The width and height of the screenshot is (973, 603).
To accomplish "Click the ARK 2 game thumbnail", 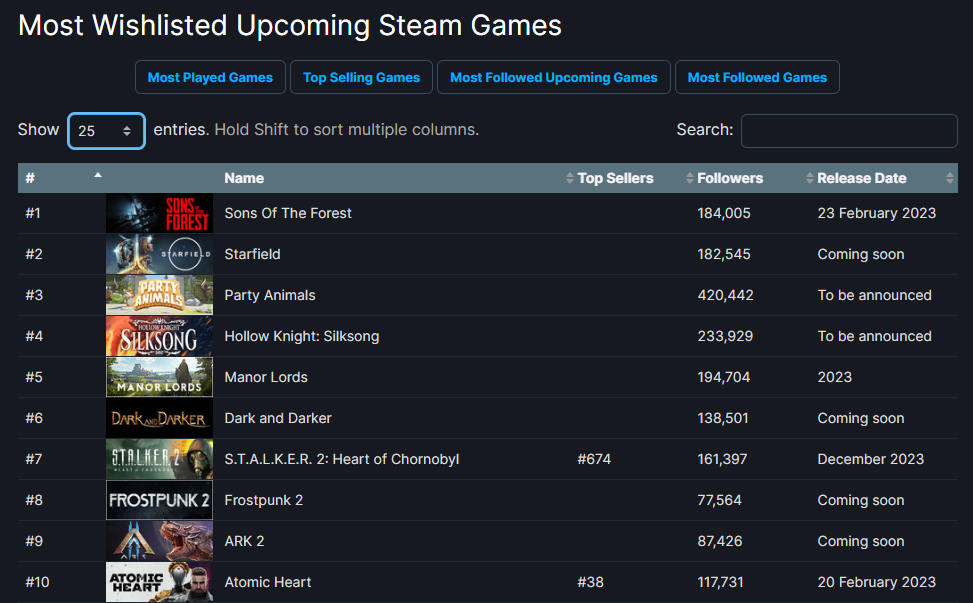I will click(159, 541).
